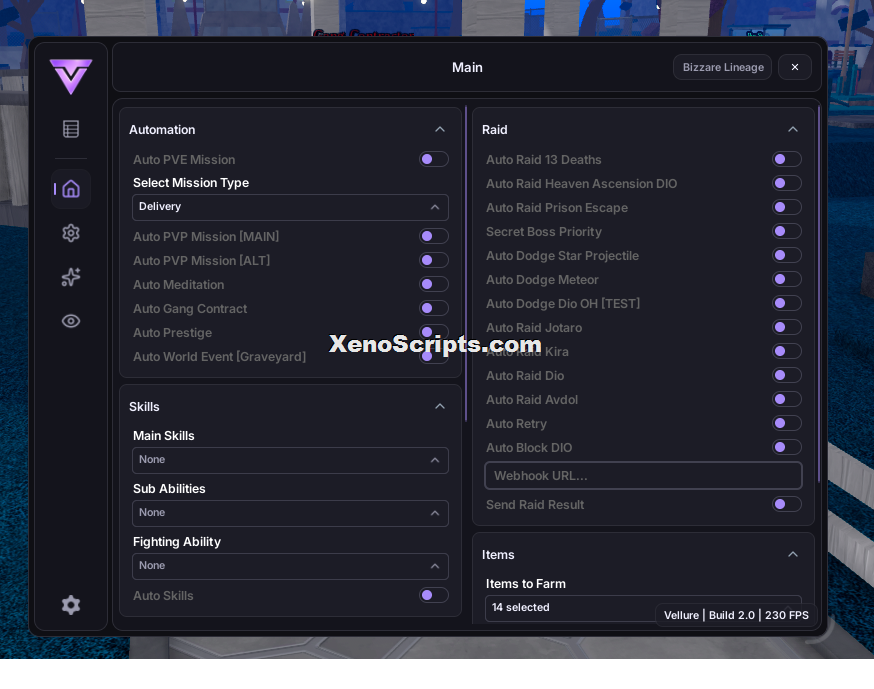The image size is (874, 689).
Task: Collapse the Raid section
Action: coord(793,129)
